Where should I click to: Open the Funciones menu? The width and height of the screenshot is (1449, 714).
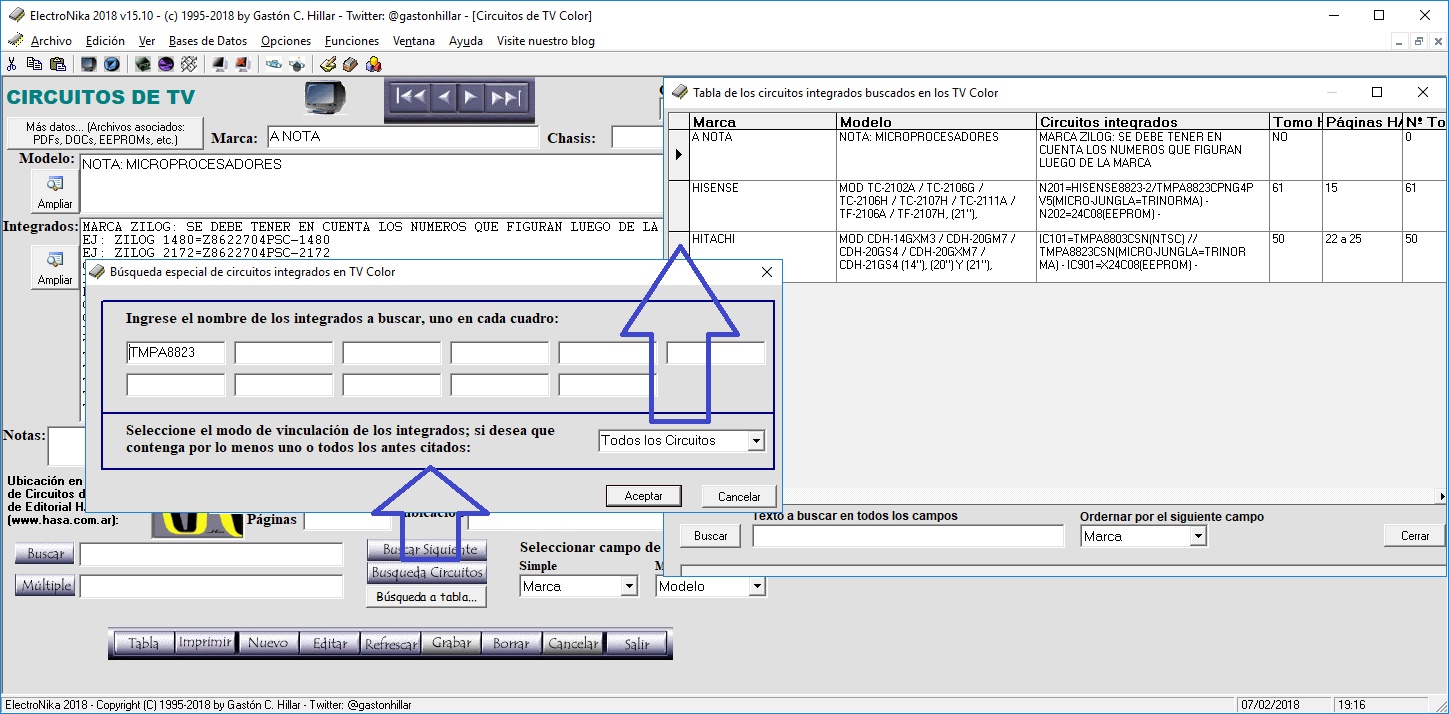(x=352, y=41)
